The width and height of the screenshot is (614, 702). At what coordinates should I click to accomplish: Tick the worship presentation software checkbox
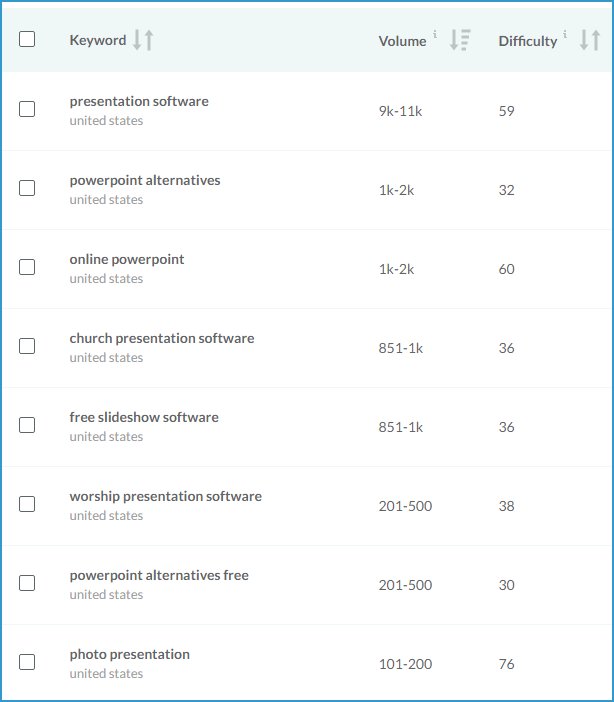tap(27, 504)
